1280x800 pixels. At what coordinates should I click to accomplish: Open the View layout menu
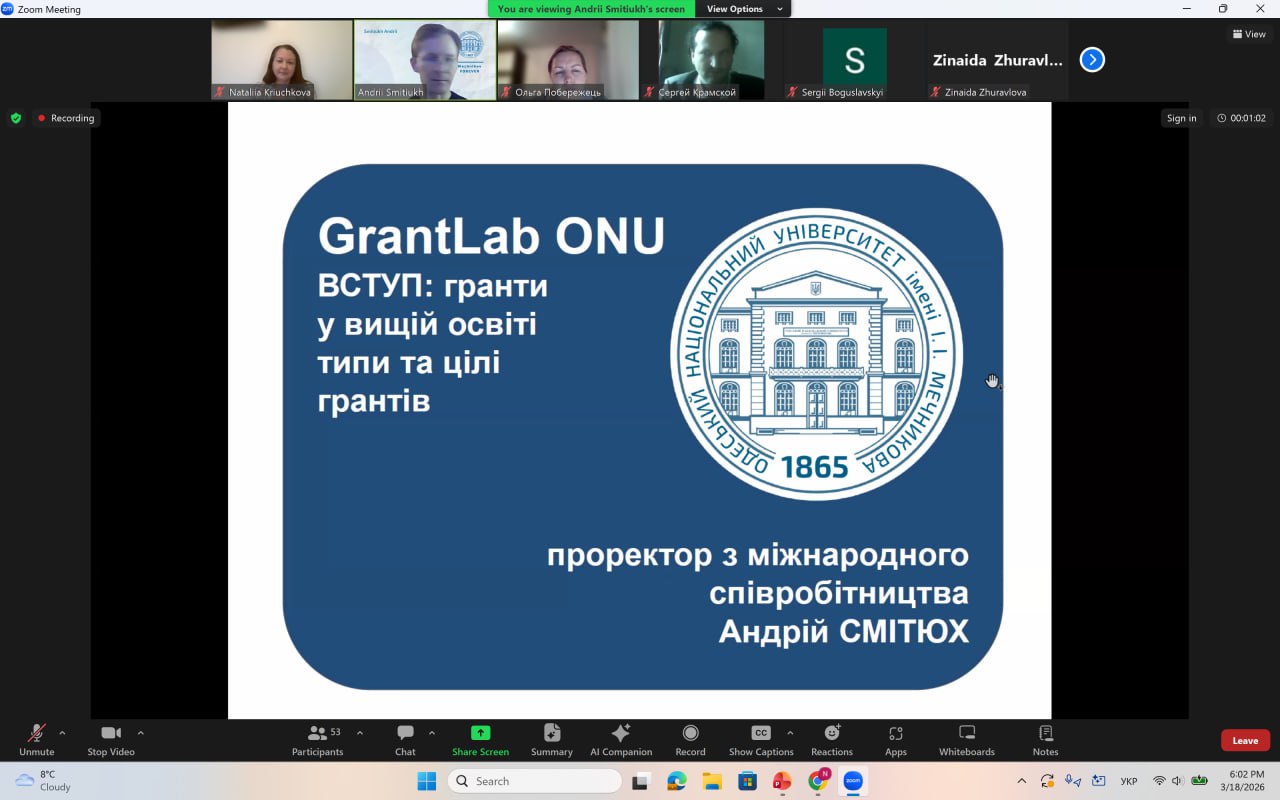pyautogui.click(x=1249, y=34)
